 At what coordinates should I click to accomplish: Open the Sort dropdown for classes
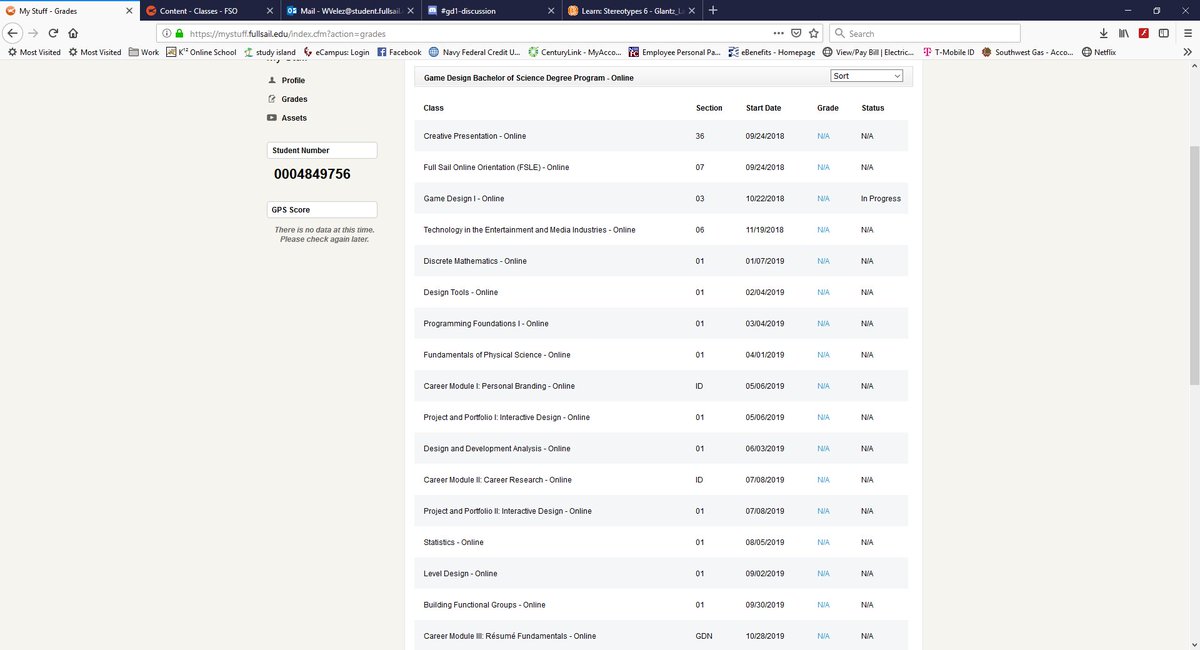(x=866, y=75)
